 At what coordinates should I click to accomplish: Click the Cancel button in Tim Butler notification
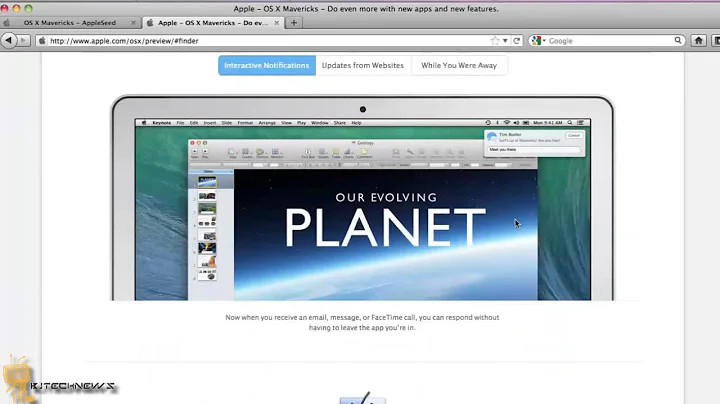point(574,135)
